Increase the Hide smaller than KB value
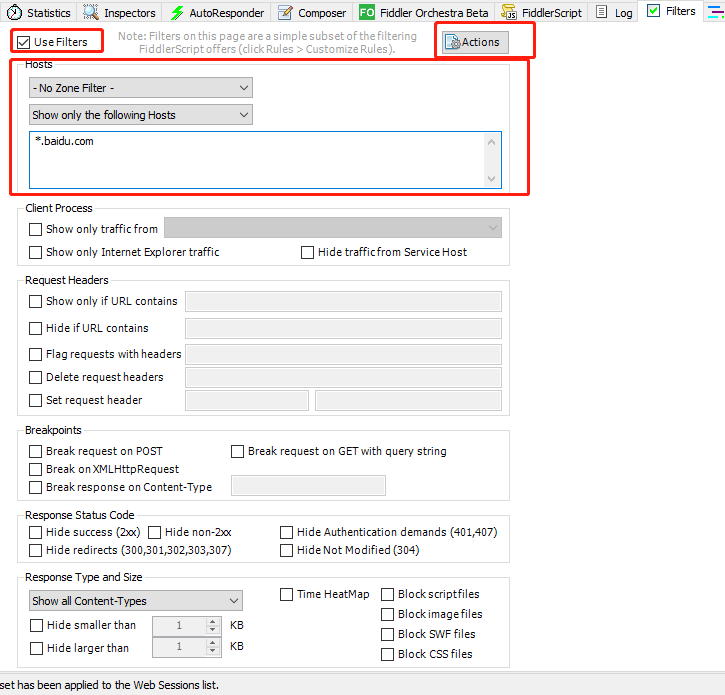The width and height of the screenshot is (725, 695). tap(211, 621)
